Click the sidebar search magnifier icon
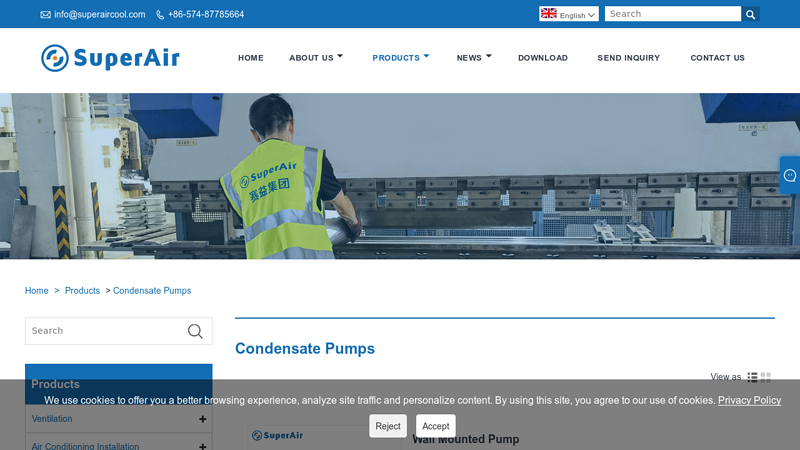 tap(195, 331)
